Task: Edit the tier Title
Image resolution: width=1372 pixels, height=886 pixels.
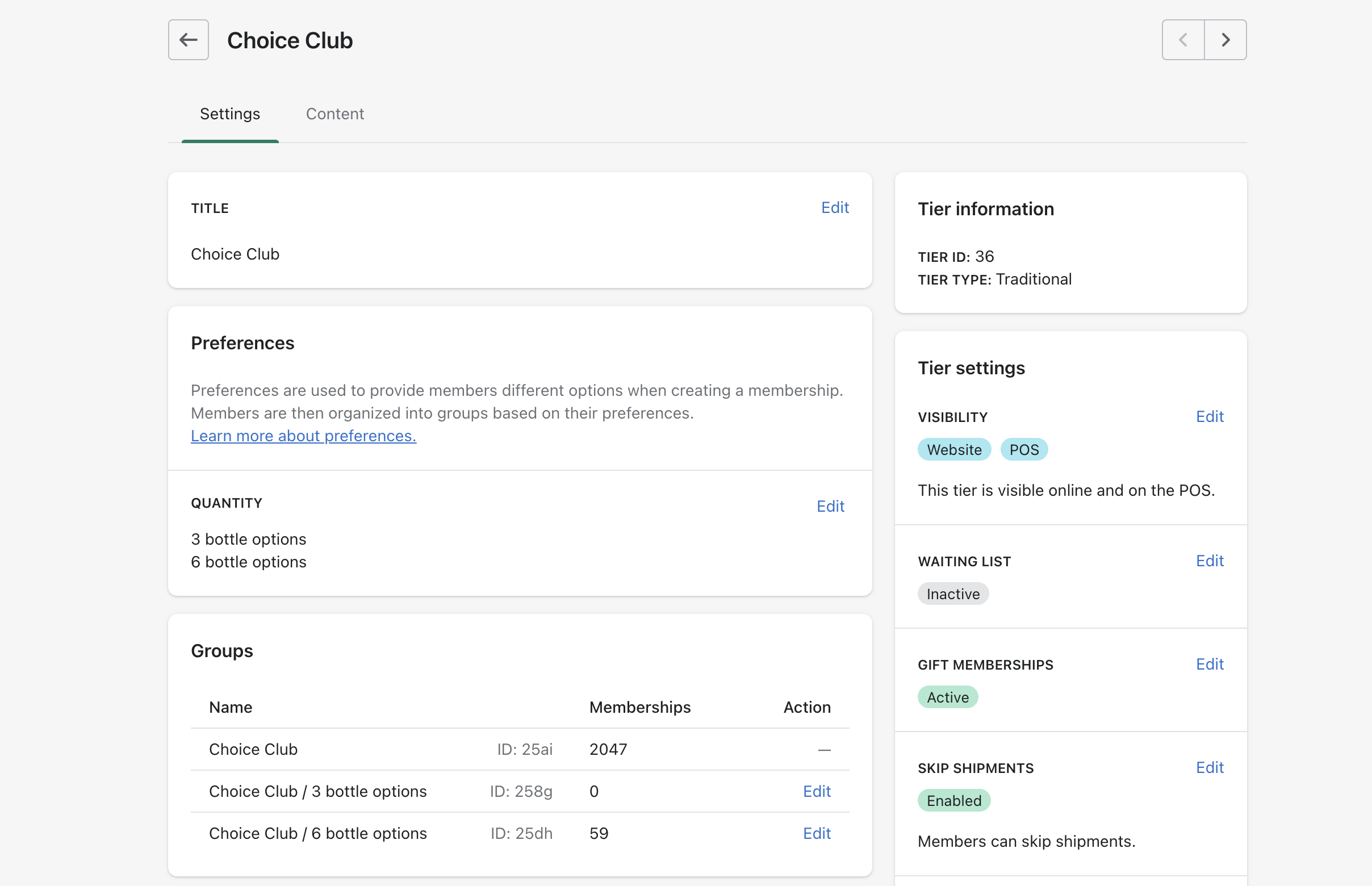Action: click(834, 207)
